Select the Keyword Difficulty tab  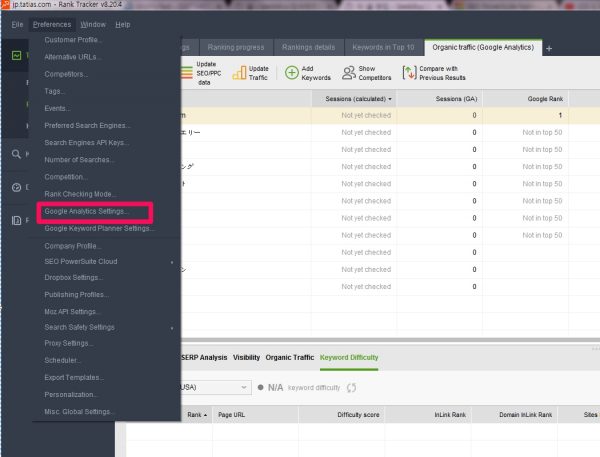coord(349,357)
